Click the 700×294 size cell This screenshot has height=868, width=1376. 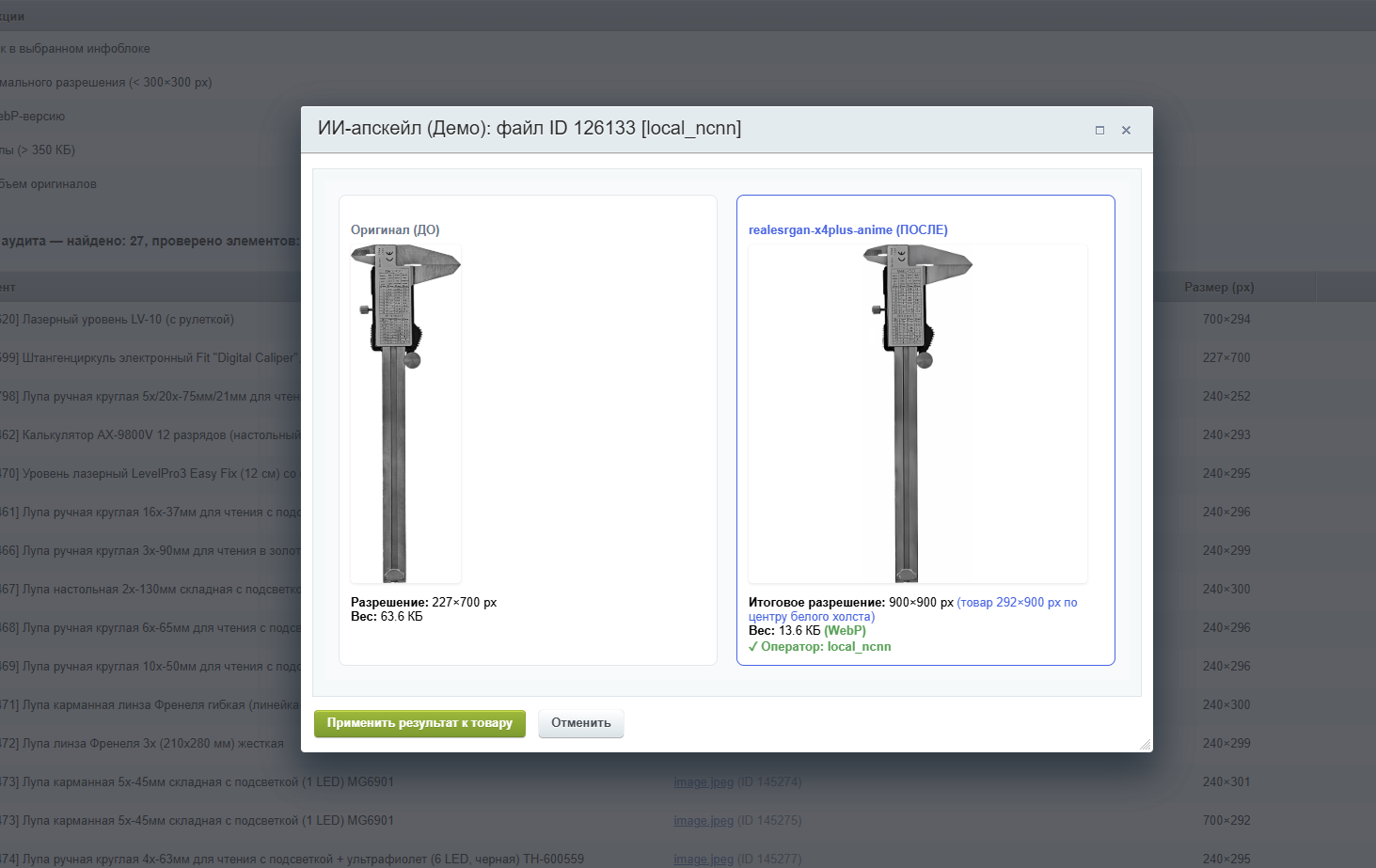click(1226, 320)
